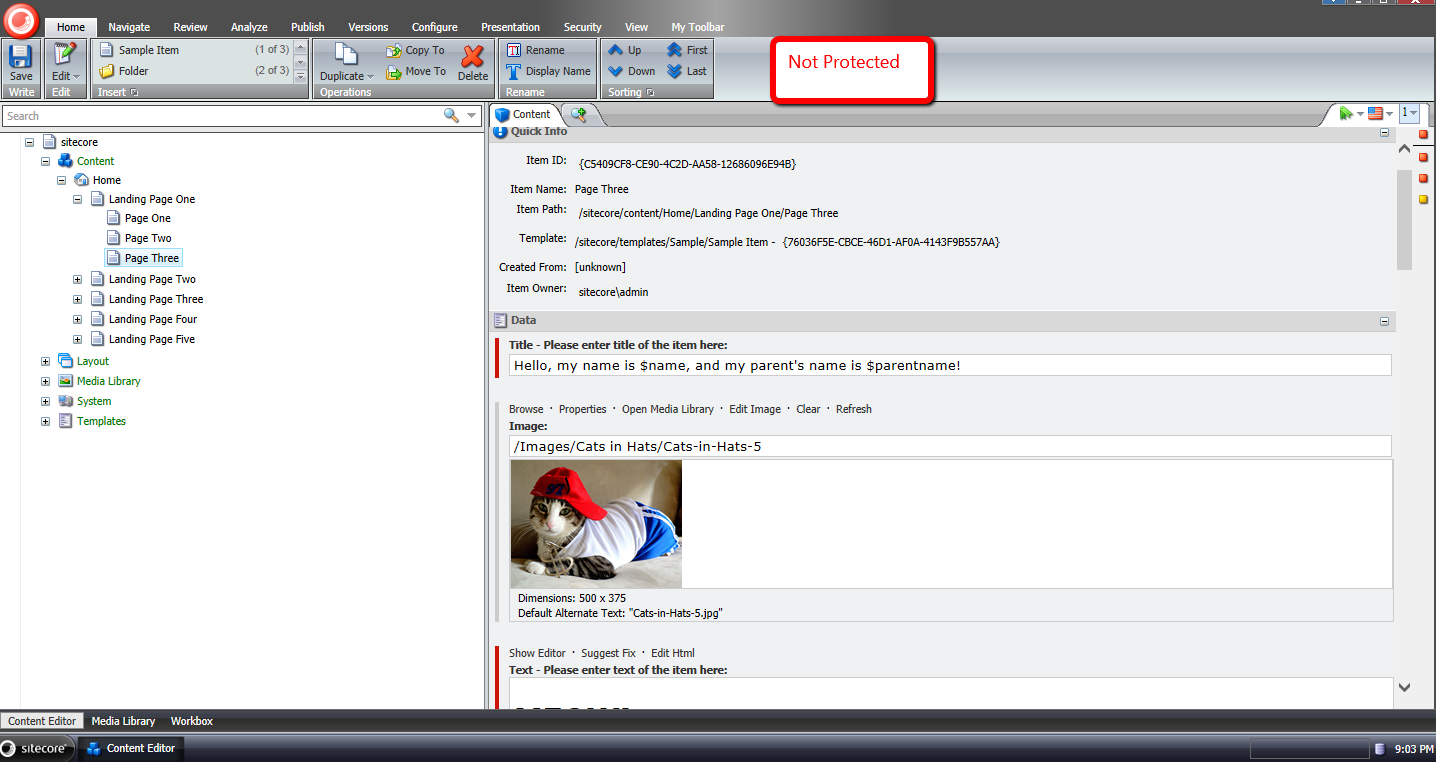
Task: Collapse the Data section
Action: click(x=1385, y=321)
